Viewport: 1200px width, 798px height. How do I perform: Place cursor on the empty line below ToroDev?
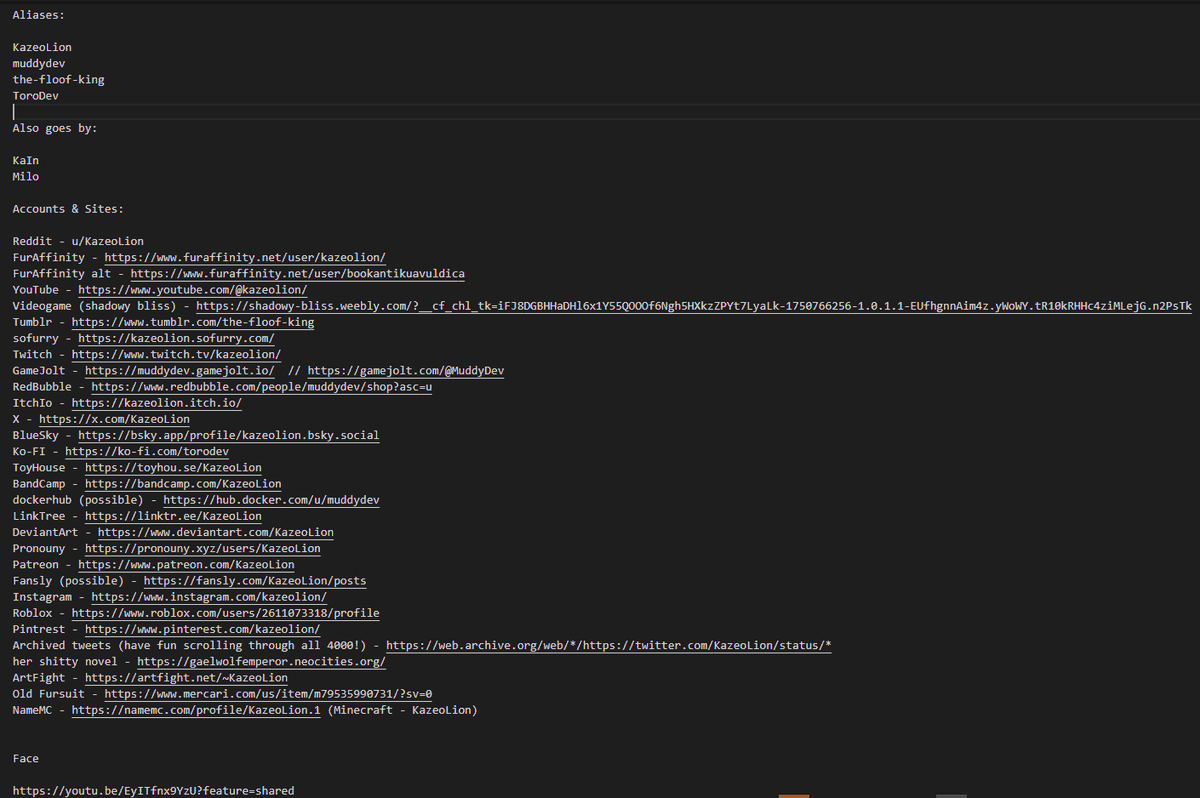[14, 111]
